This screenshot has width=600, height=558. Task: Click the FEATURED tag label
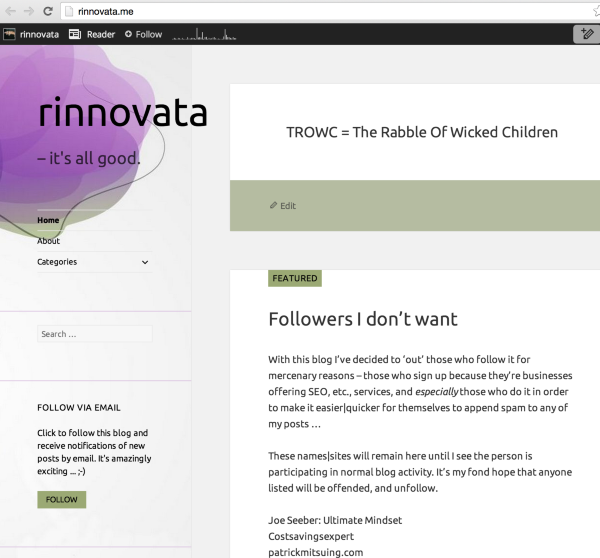(x=294, y=278)
